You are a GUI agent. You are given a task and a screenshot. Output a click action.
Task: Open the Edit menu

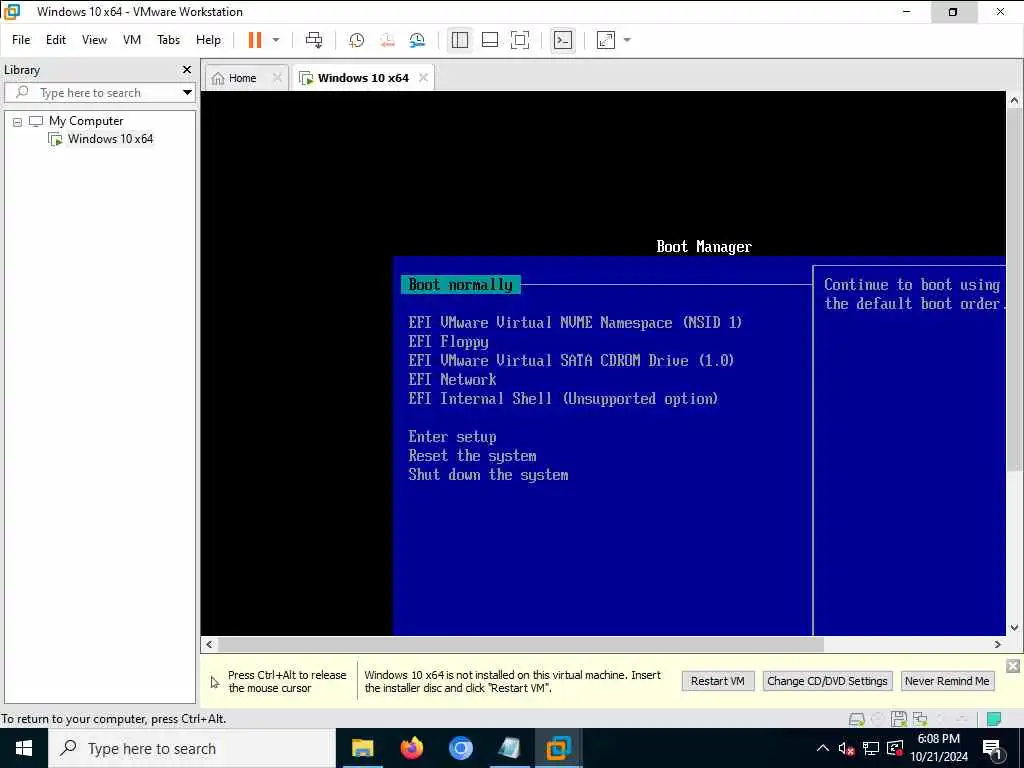[x=56, y=40]
